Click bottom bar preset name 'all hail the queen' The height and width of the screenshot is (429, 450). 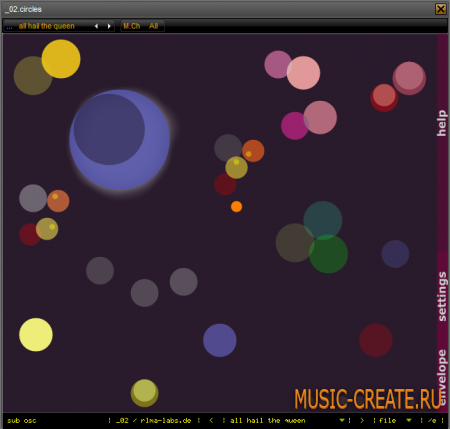click(x=268, y=421)
